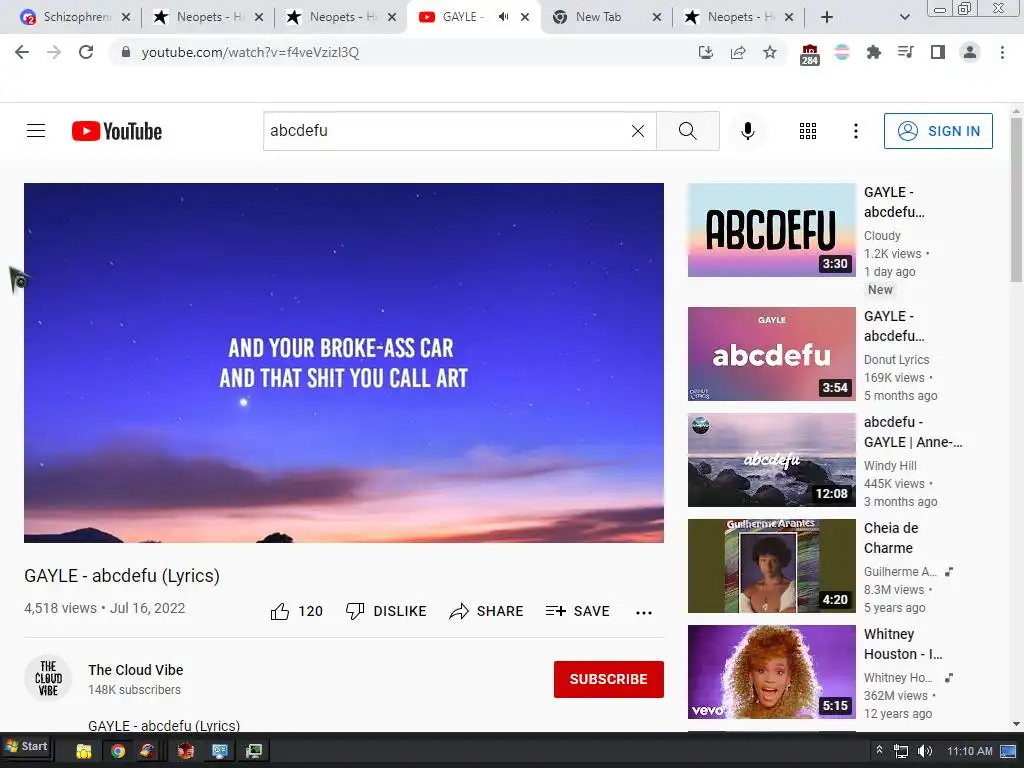
Task: Share this page from the address bar
Action: [738, 52]
